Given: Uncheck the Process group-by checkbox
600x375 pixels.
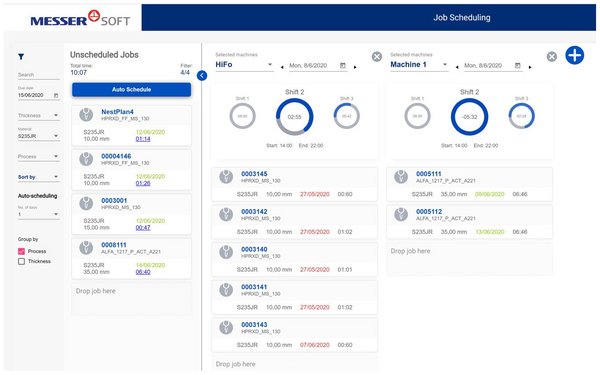Looking at the screenshot, I should 21,251.
